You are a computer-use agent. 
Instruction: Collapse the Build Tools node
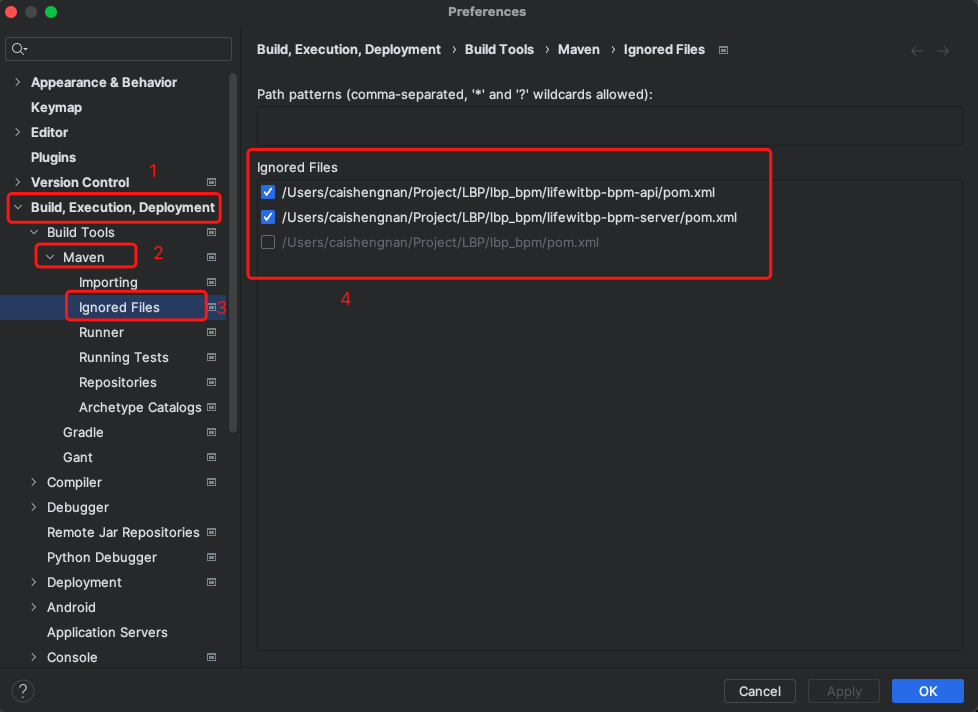34,232
